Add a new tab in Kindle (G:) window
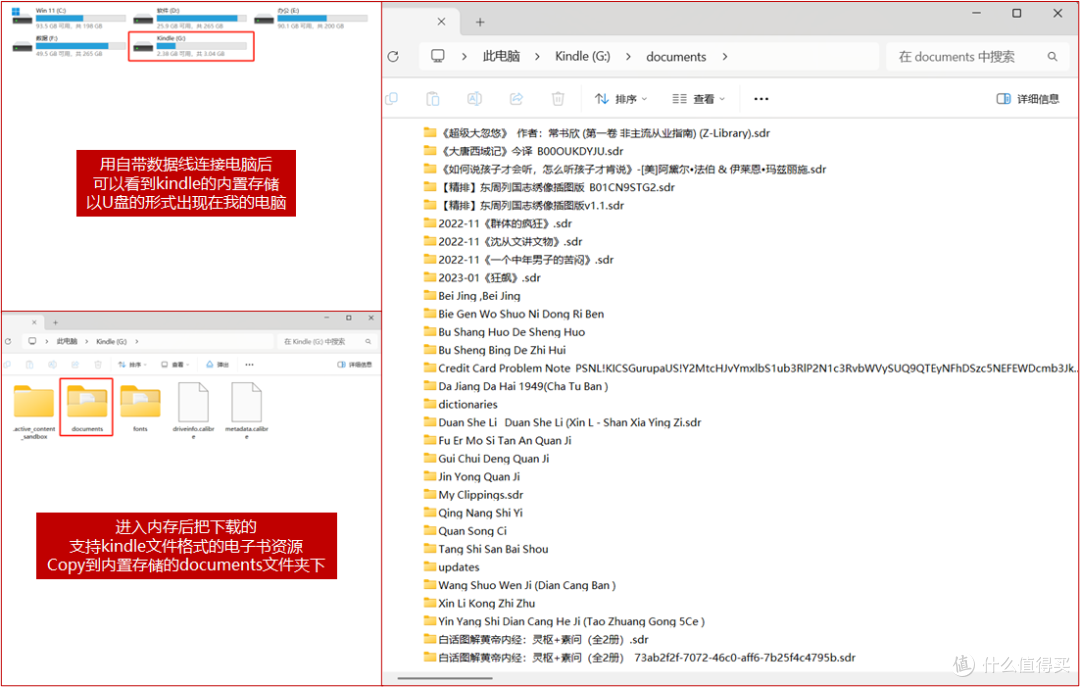The height and width of the screenshot is (687, 1080). 55,322
